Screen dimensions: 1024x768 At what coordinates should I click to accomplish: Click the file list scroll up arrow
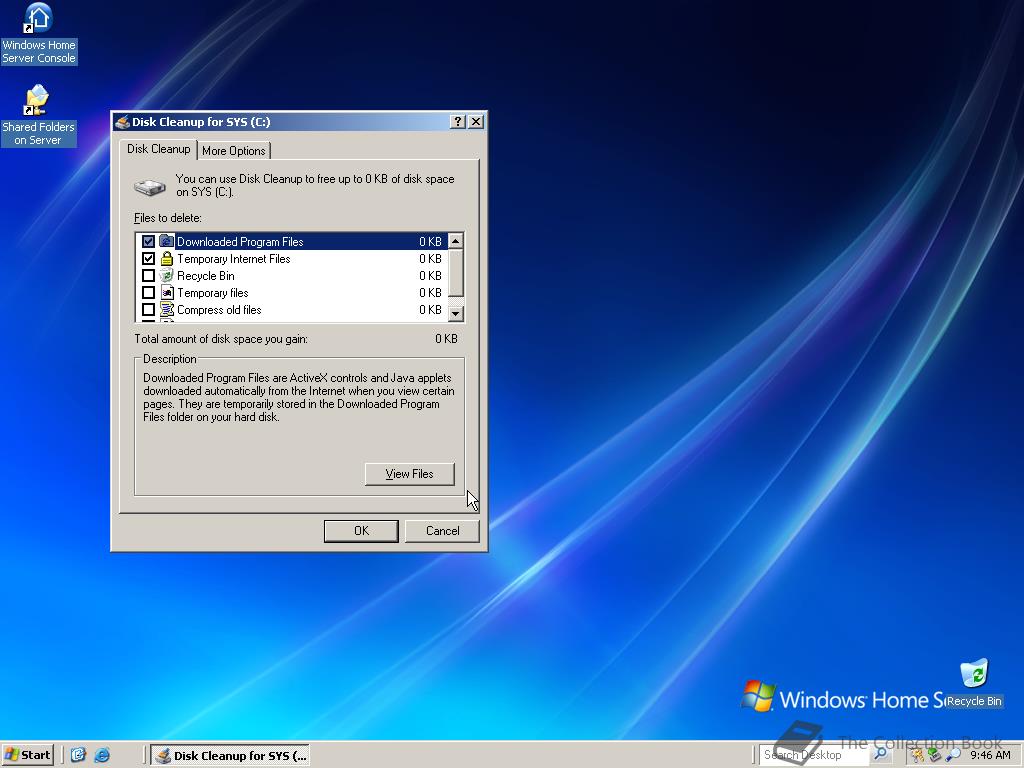point(456,241)
